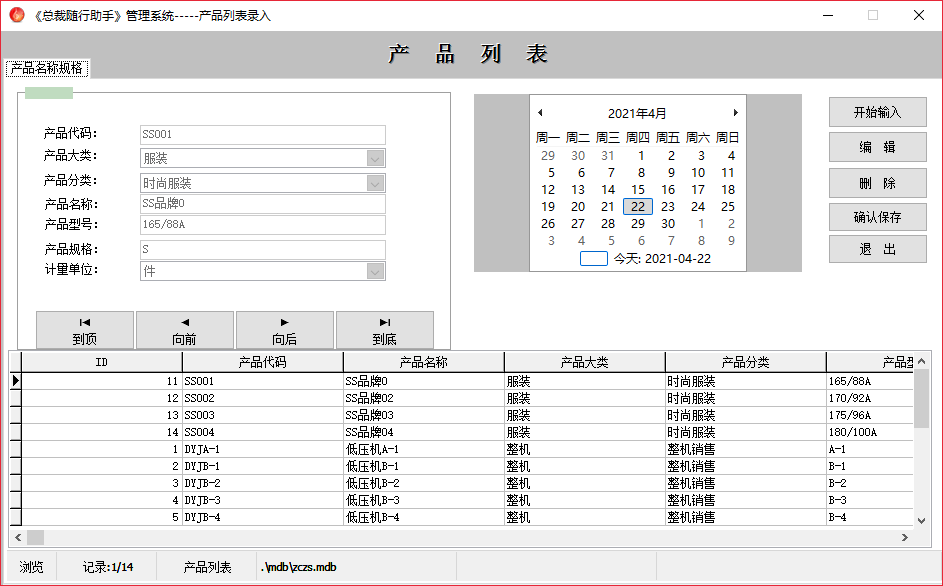Click the horizontal scrollbar right arrow
Image resolution: width=943 pixels, height=586 pixels.
click(x=905, y=537)
